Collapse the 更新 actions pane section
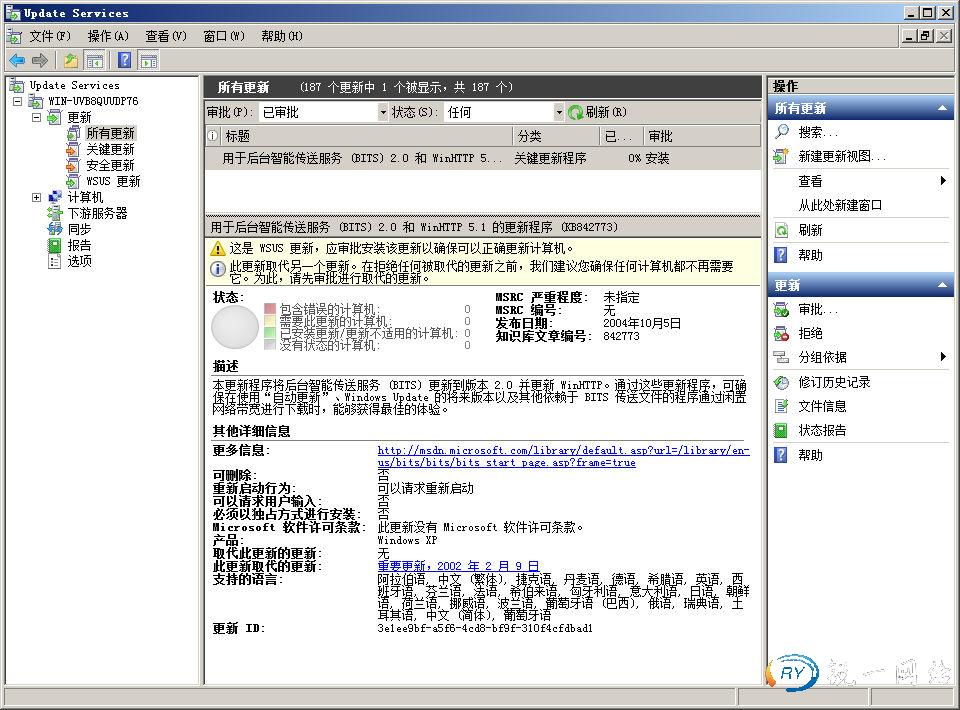960x710 pixels. coord(940,285)
